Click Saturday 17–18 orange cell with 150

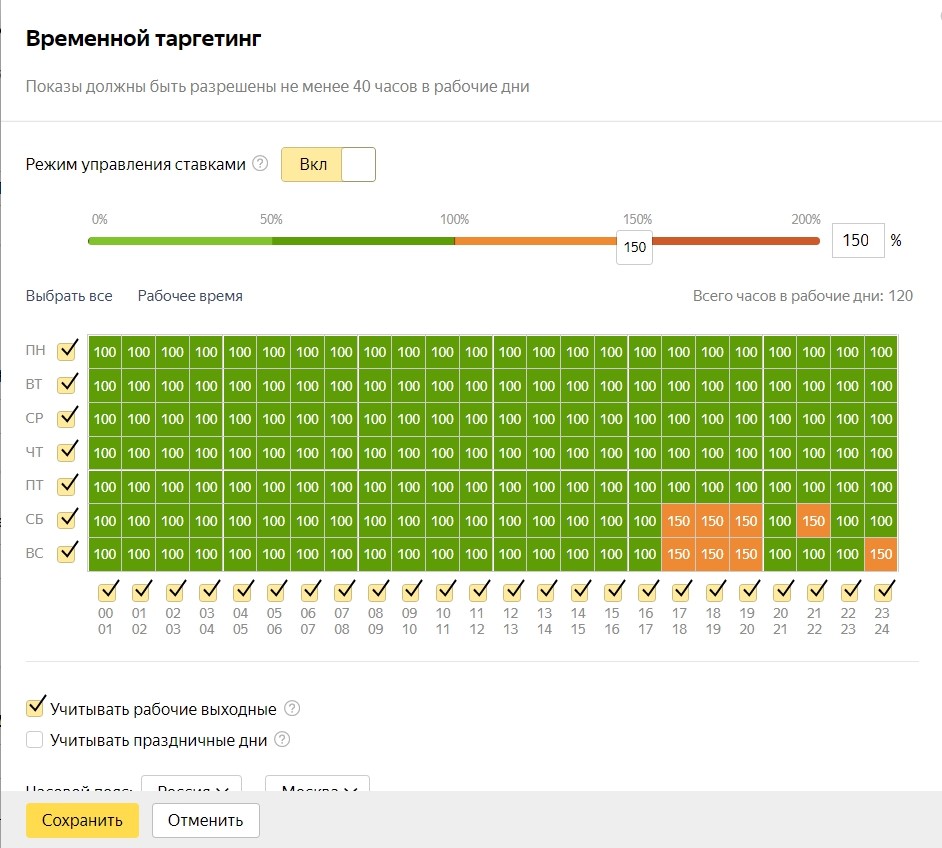679,521
